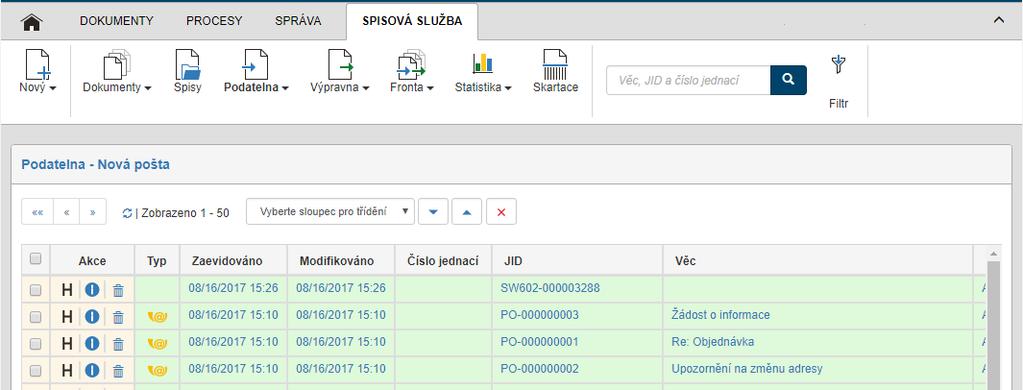1023x390 pixels.
Task: Click the H icon in row PO-000000002
Action: 67,370
